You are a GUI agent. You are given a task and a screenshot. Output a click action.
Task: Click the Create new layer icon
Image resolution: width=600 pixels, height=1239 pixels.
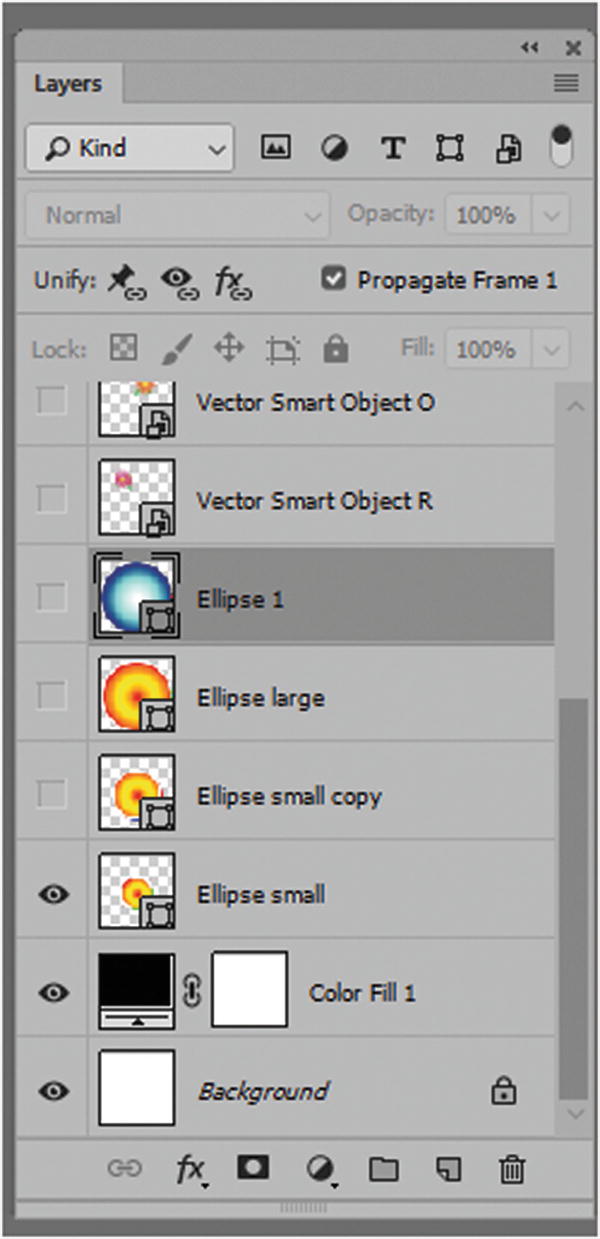tap(448, 1168)
